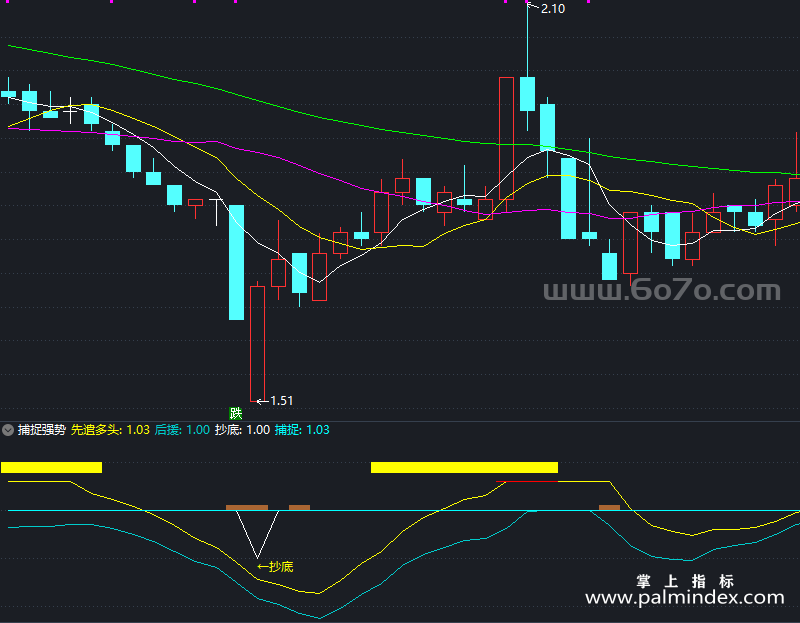Click the white V-shaped 抄底 signal

tap(257, 534)
